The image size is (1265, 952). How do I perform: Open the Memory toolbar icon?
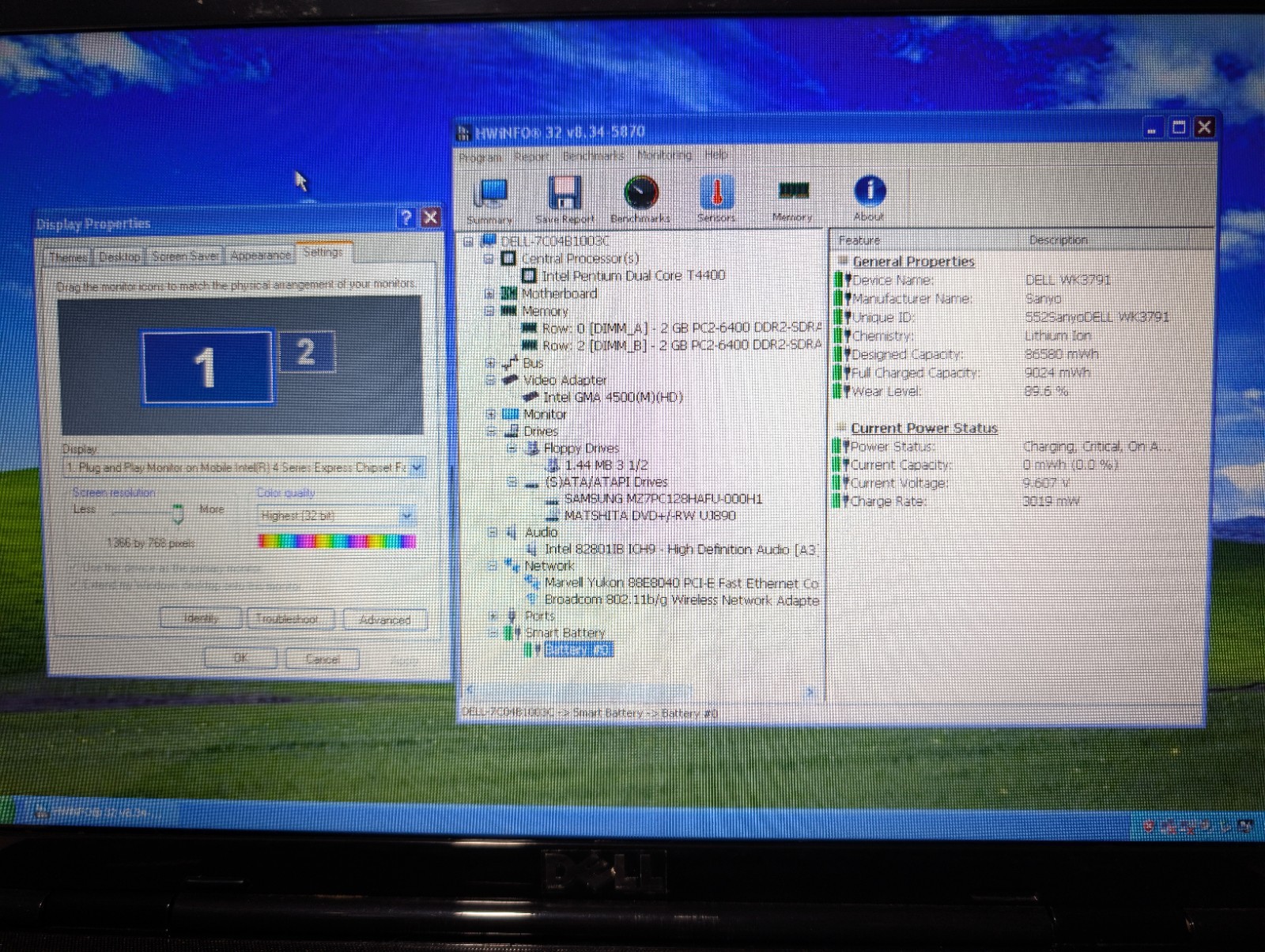coord(792,198)
